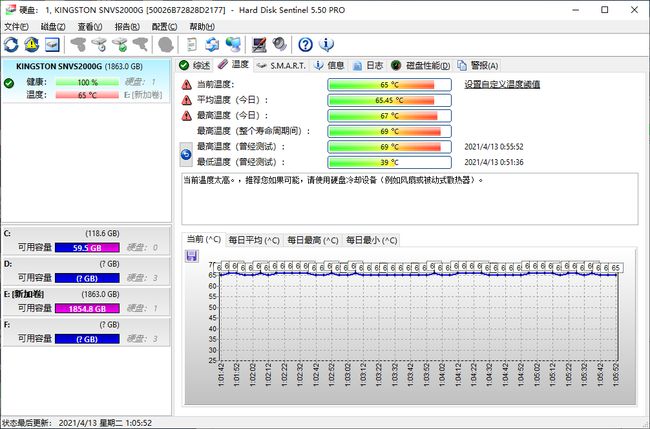Click the 65 °C temperature bar in disk panel
The image size is (650, 429).
click(87, 95)
